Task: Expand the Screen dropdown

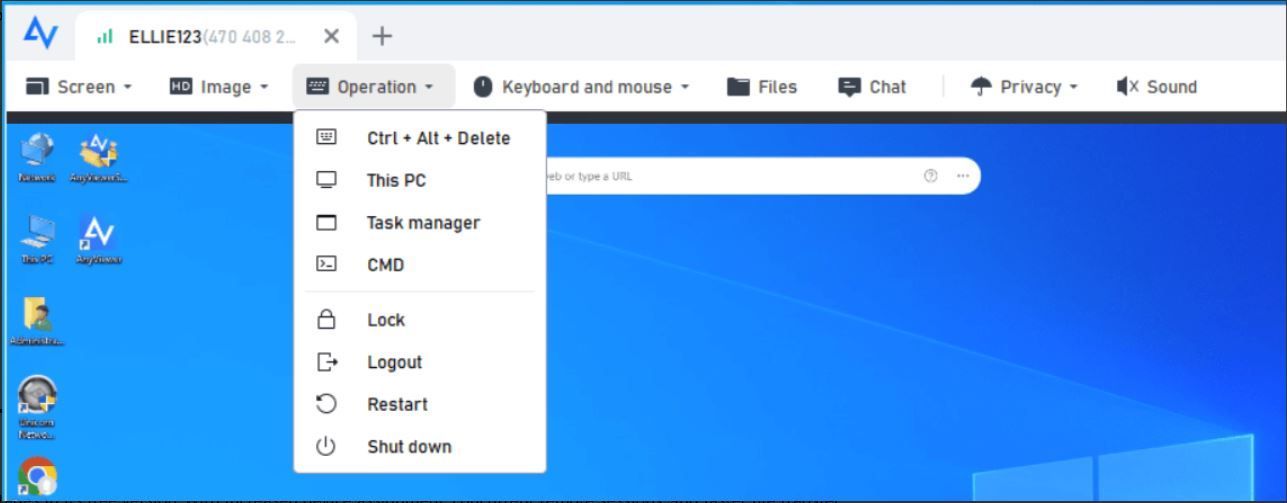Action: [x=78, y=87]
